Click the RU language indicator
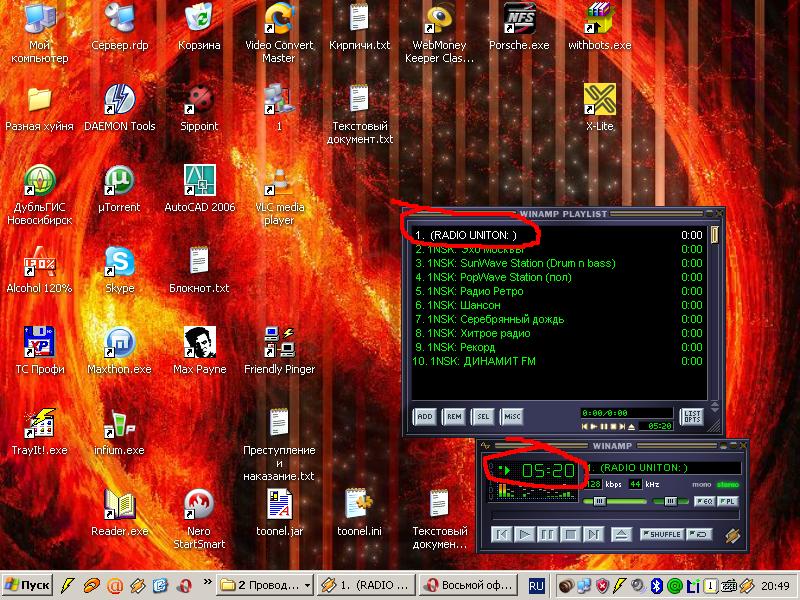The height and width of the screenshot is (600, 800). 536,586
